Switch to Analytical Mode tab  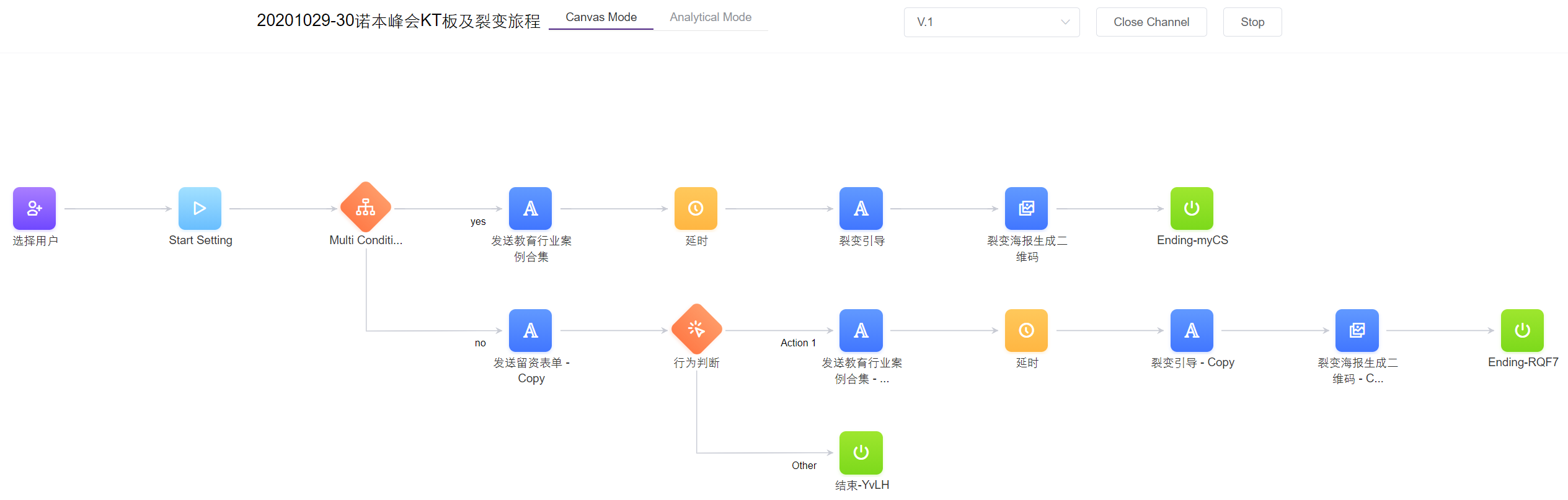pyautogui.click(x=710, y=17)
